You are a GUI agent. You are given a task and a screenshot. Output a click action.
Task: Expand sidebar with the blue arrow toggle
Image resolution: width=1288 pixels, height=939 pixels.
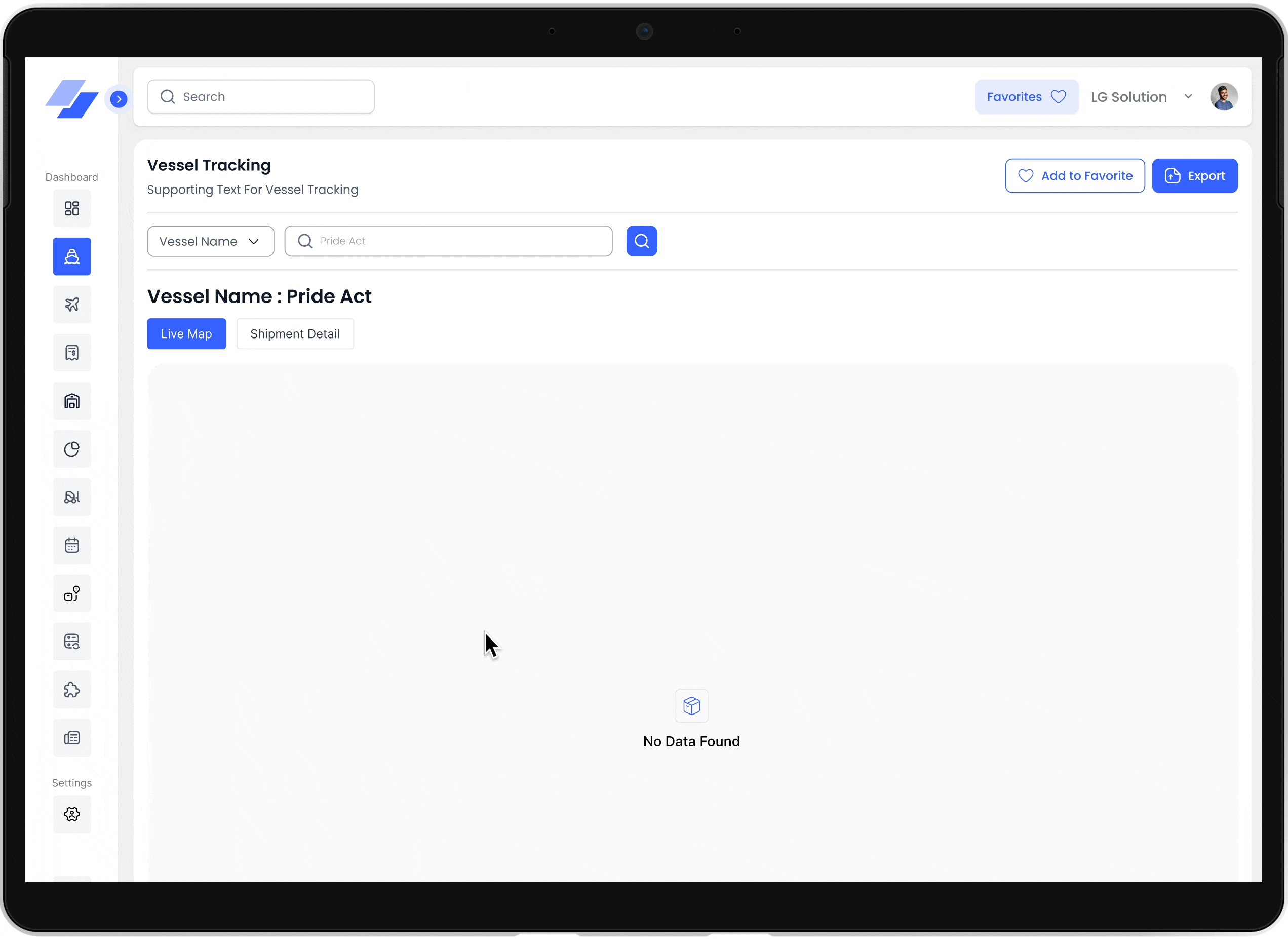(x=118, y=99)
